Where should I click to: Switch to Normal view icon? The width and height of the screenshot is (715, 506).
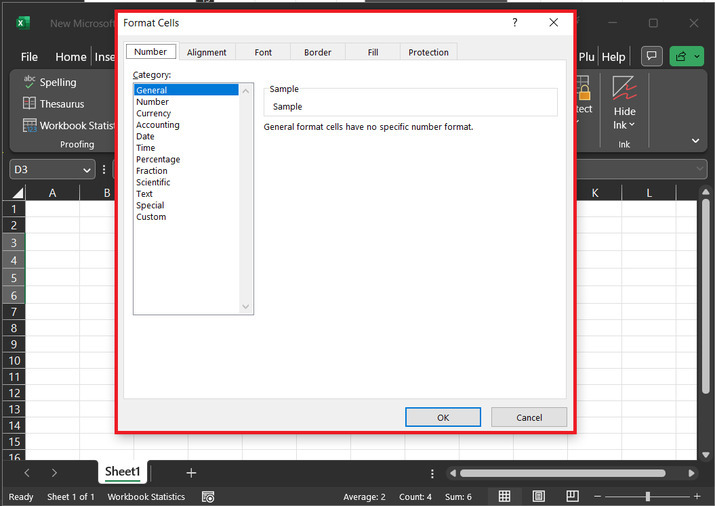tap(505, 496)
